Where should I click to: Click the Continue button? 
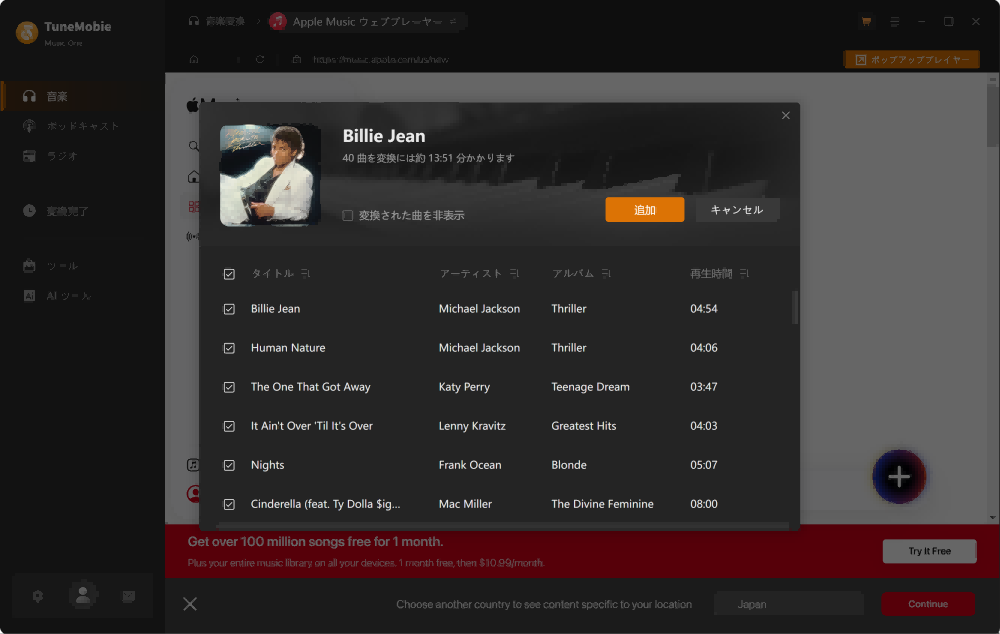[928, 603]
